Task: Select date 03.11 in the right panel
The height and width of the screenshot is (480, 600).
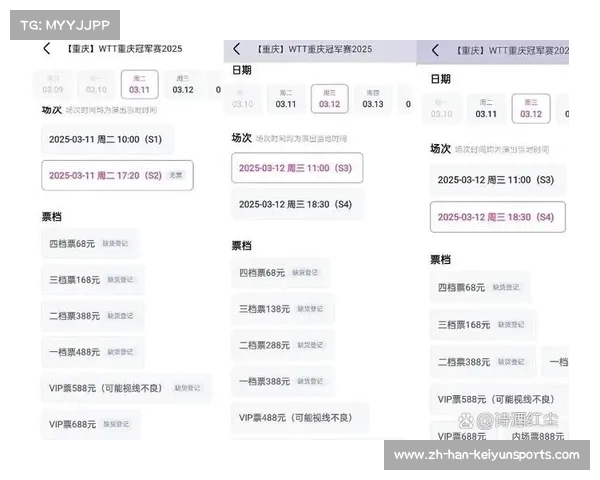Action: pos(486,109)
